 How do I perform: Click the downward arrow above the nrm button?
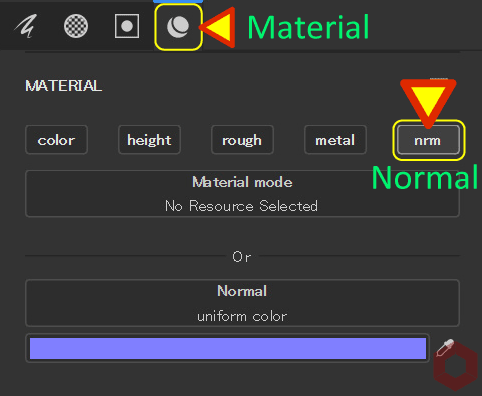click(428, 104)
